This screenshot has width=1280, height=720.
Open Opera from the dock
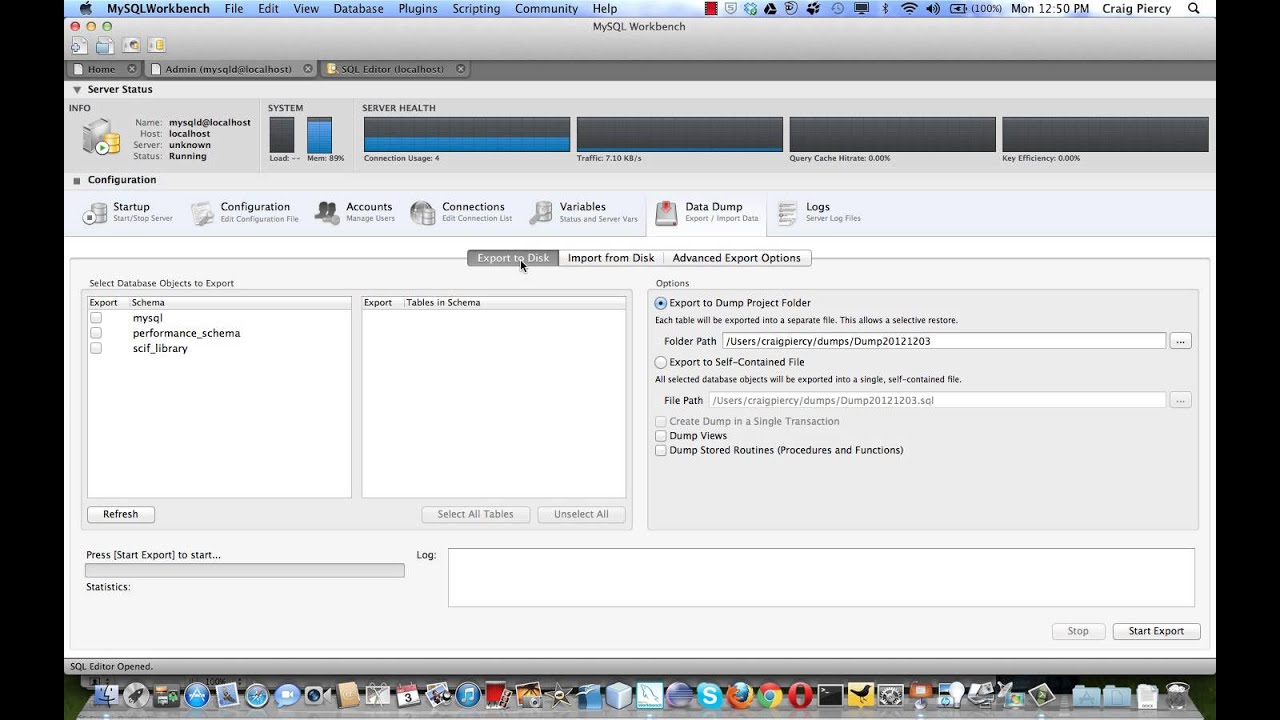point(799,695)
